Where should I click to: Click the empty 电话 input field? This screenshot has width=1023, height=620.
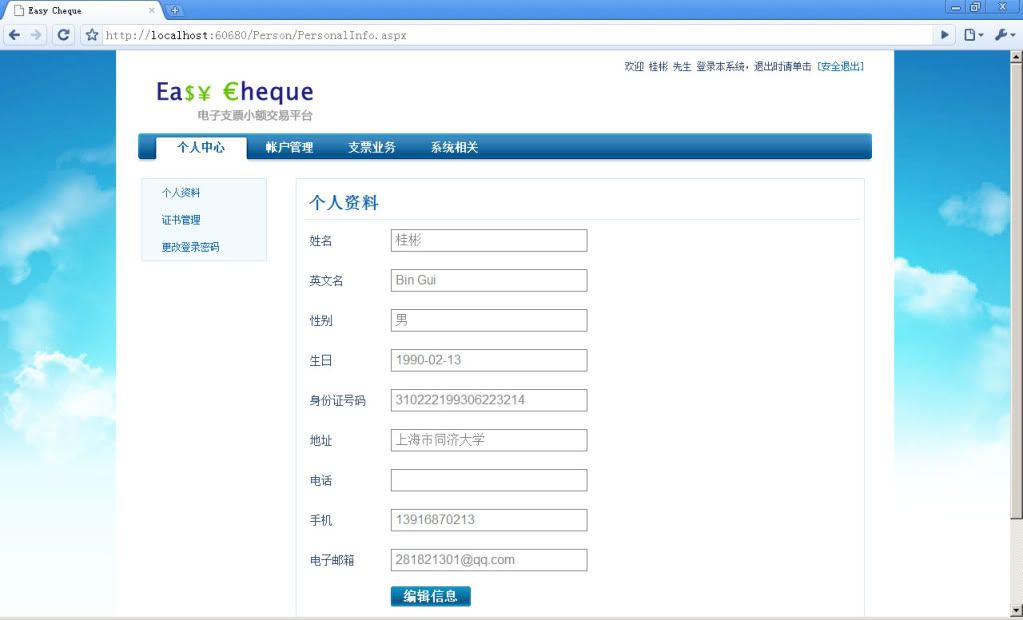click(489, 480)
